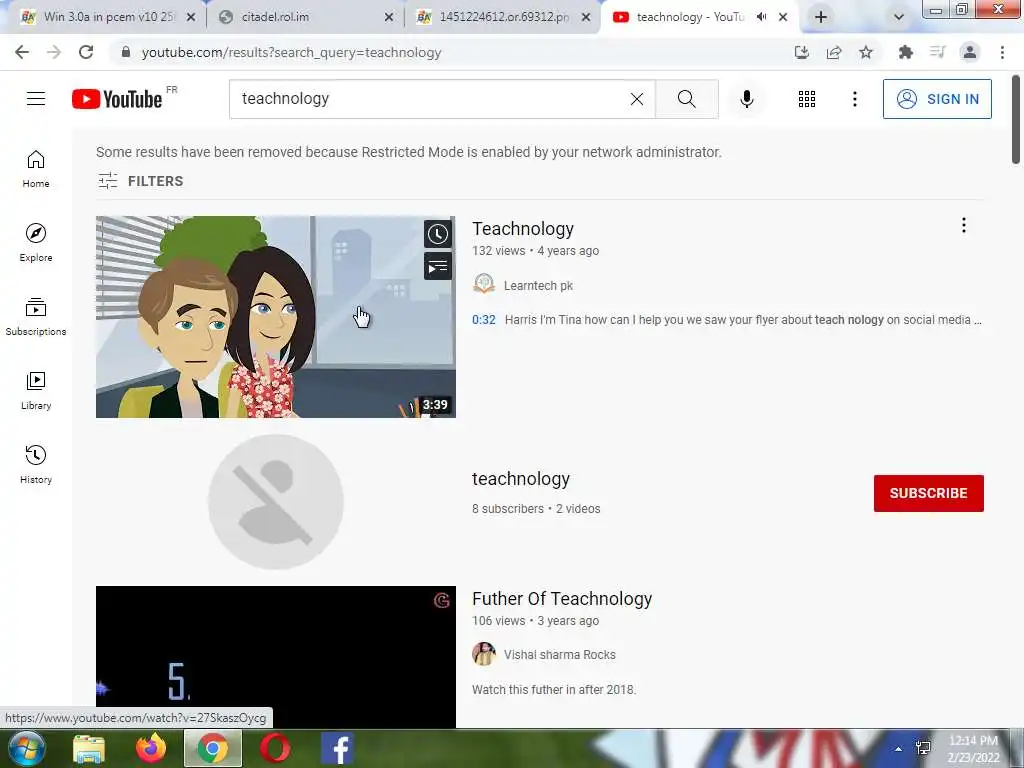Open History in the sidebar
The image size is (1024, 768).
36,464
